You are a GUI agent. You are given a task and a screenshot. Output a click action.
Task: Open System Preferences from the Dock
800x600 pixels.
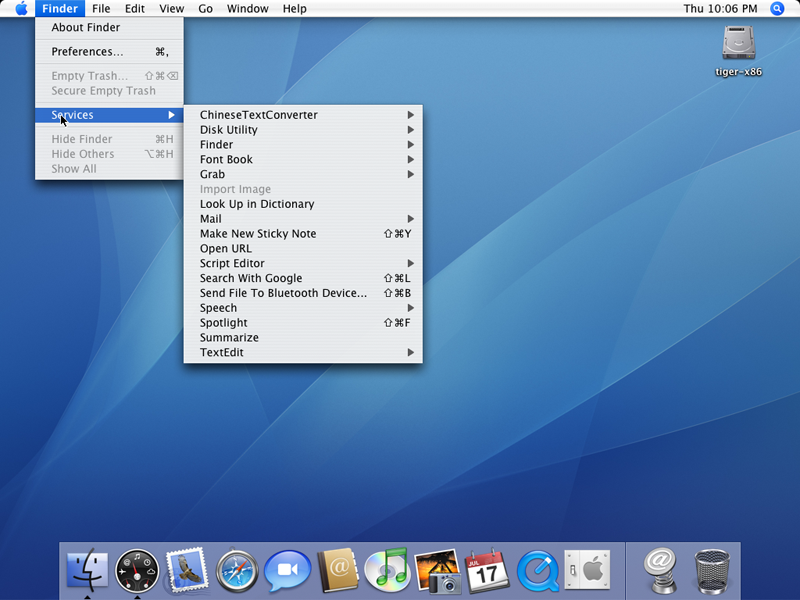pos(587,571)
